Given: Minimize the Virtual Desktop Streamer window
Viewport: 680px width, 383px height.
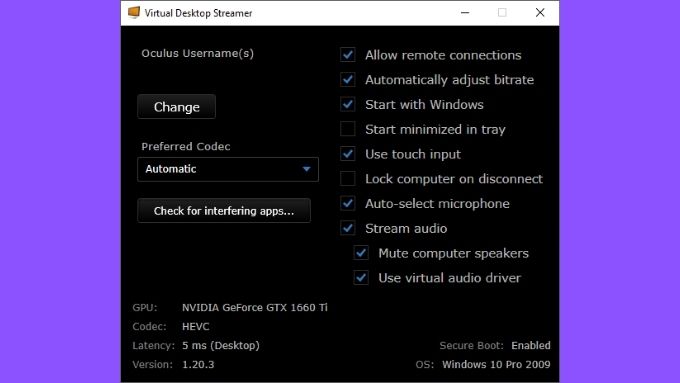Looking at the screenshot, I should [x=465, y=13].
